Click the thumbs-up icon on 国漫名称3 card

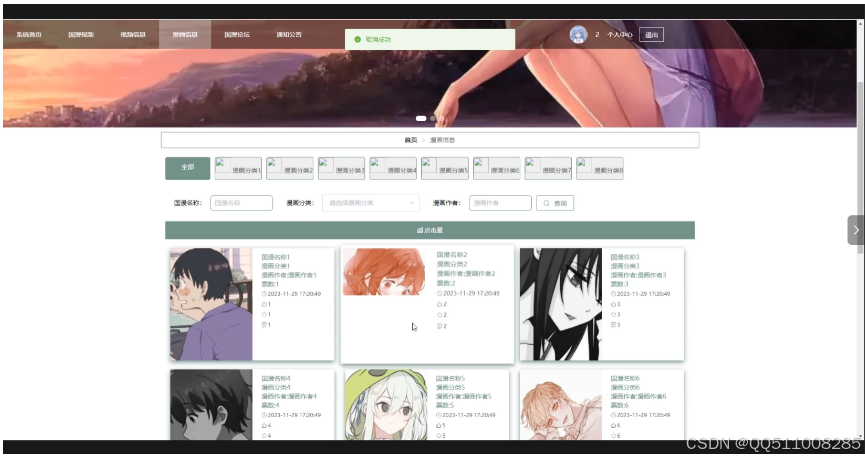click(x=613, y=305)
